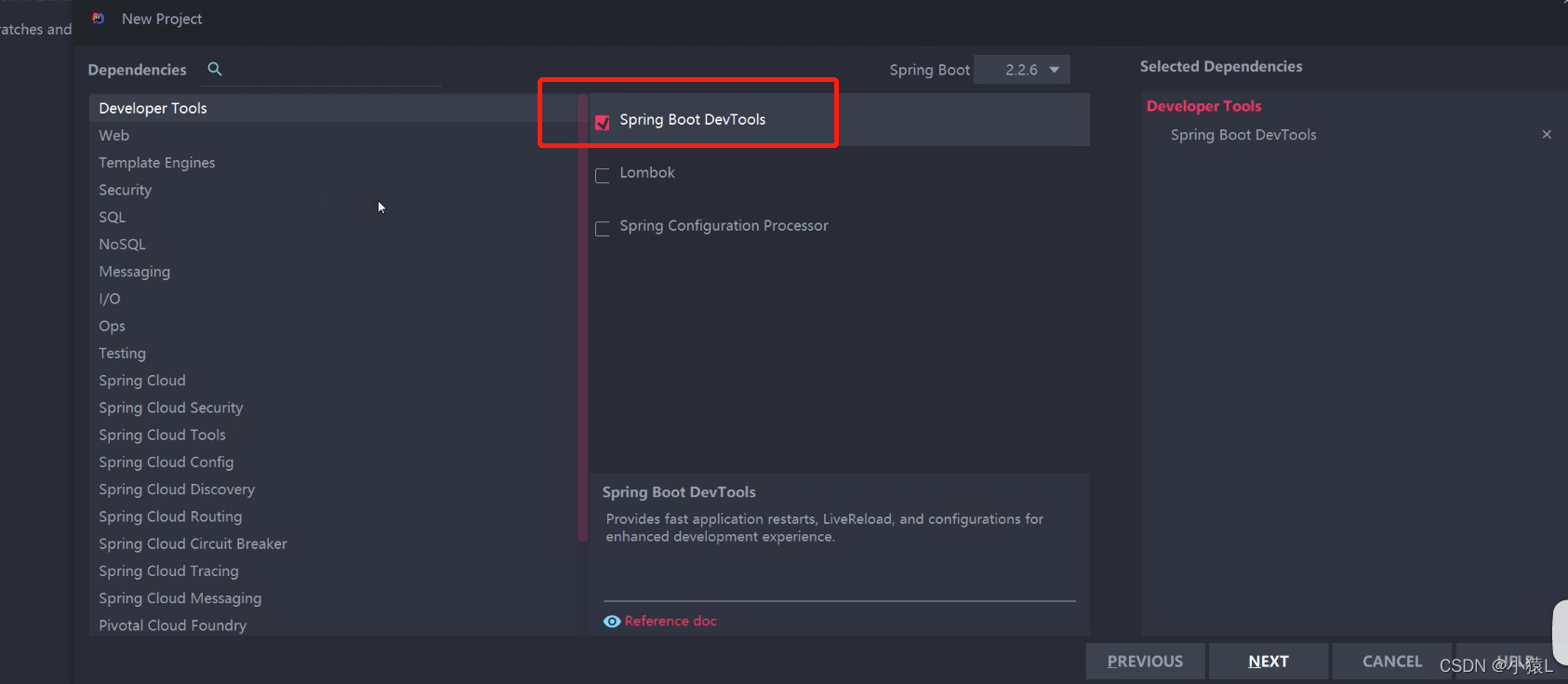Select the Developer Tools category

click(x=334, y=108)
